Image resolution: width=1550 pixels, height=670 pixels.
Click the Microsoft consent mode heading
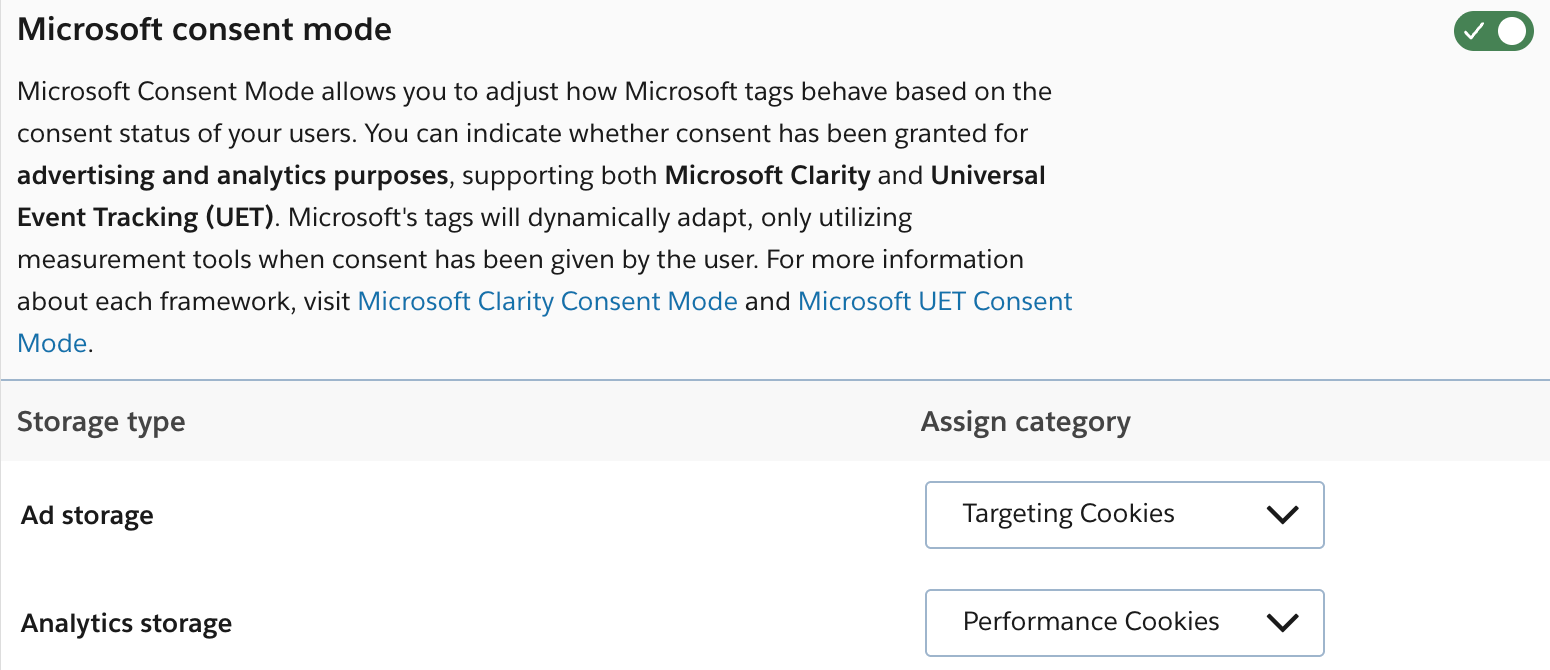click(203, 29)
